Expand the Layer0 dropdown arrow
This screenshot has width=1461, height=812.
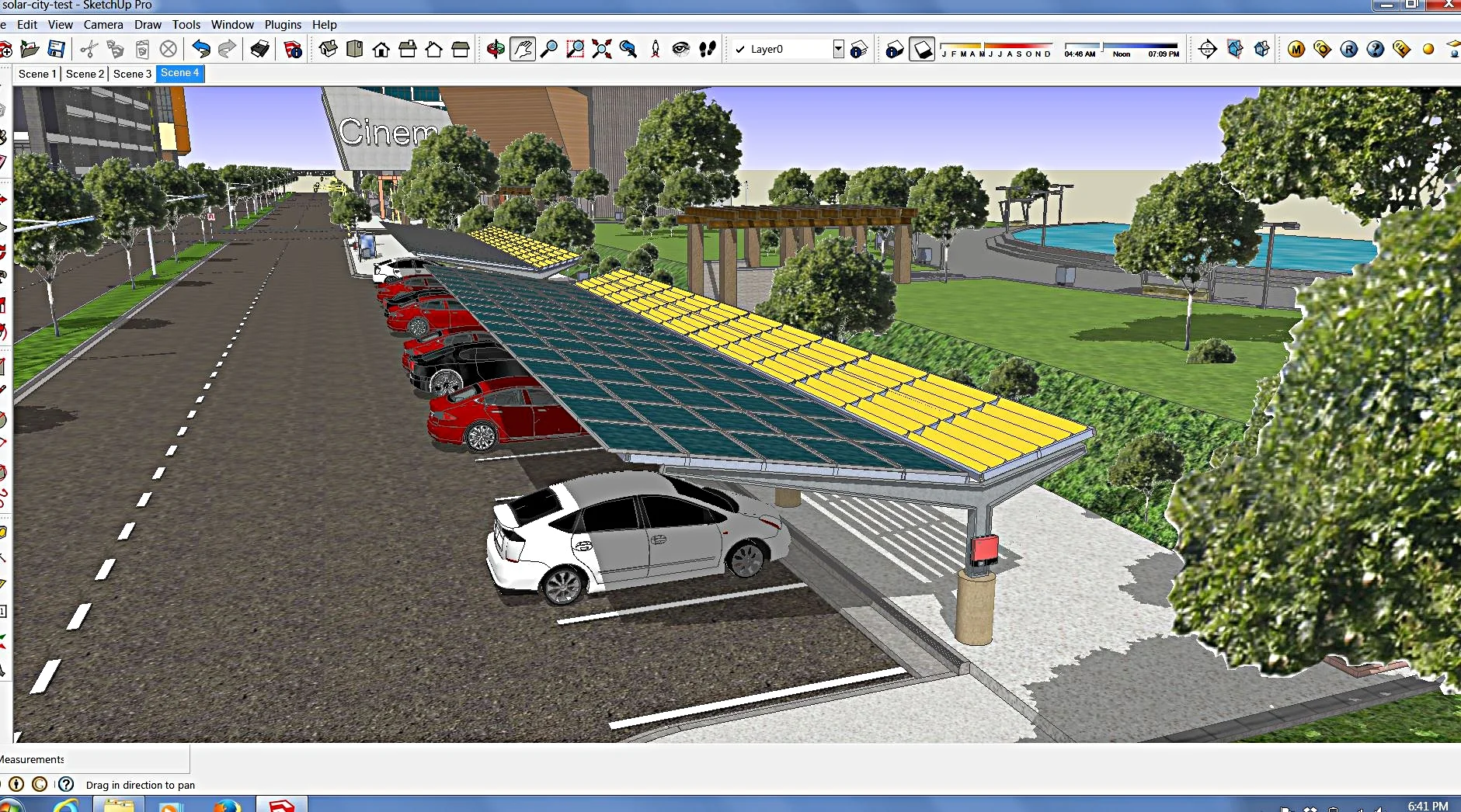[x=838, y=49]
